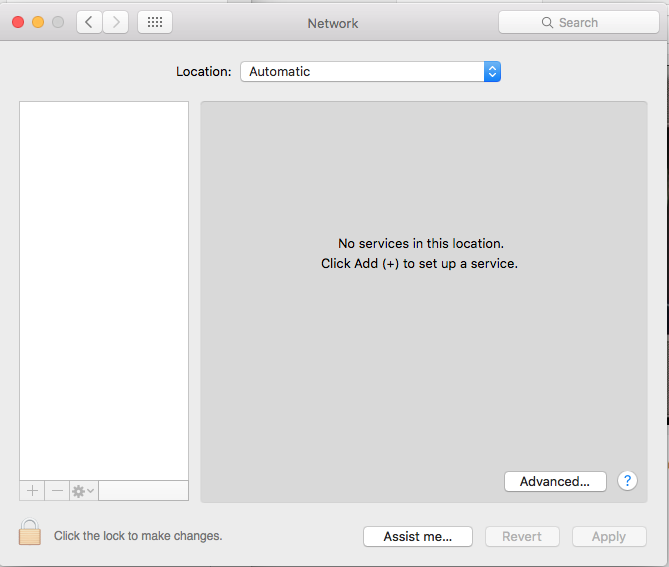Image resolution: width=669 pixels, height=567 pixels.
Task: Click the back navigation arrow
Action: (89, 22)
